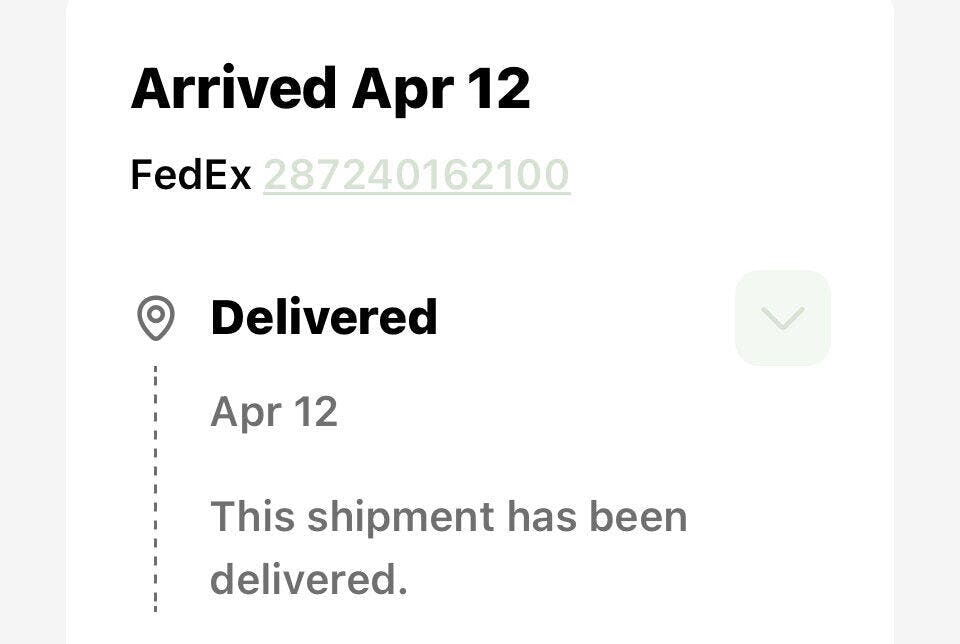
Task: Expand the Delivered status with the chevron
Action: coord(782,318)
